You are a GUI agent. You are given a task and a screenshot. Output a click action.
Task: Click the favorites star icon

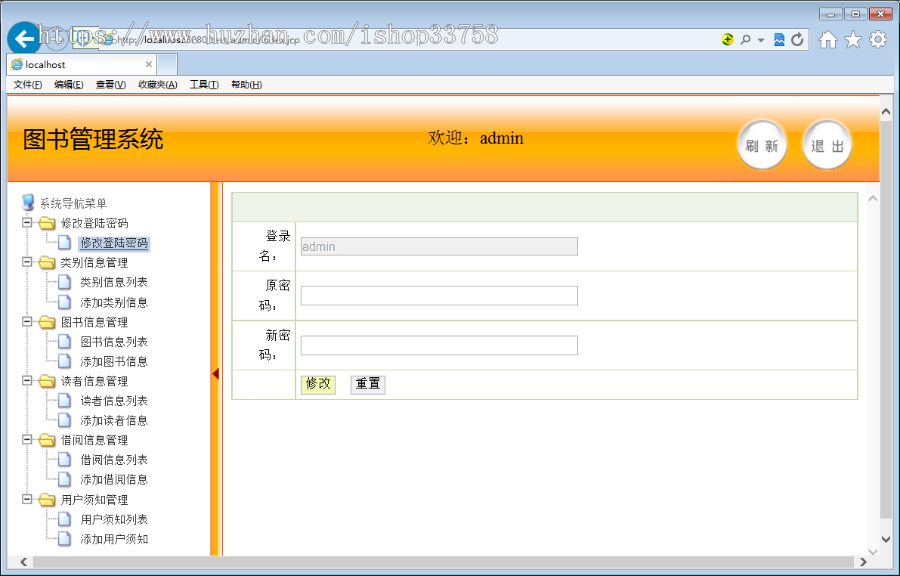(856, 39)
